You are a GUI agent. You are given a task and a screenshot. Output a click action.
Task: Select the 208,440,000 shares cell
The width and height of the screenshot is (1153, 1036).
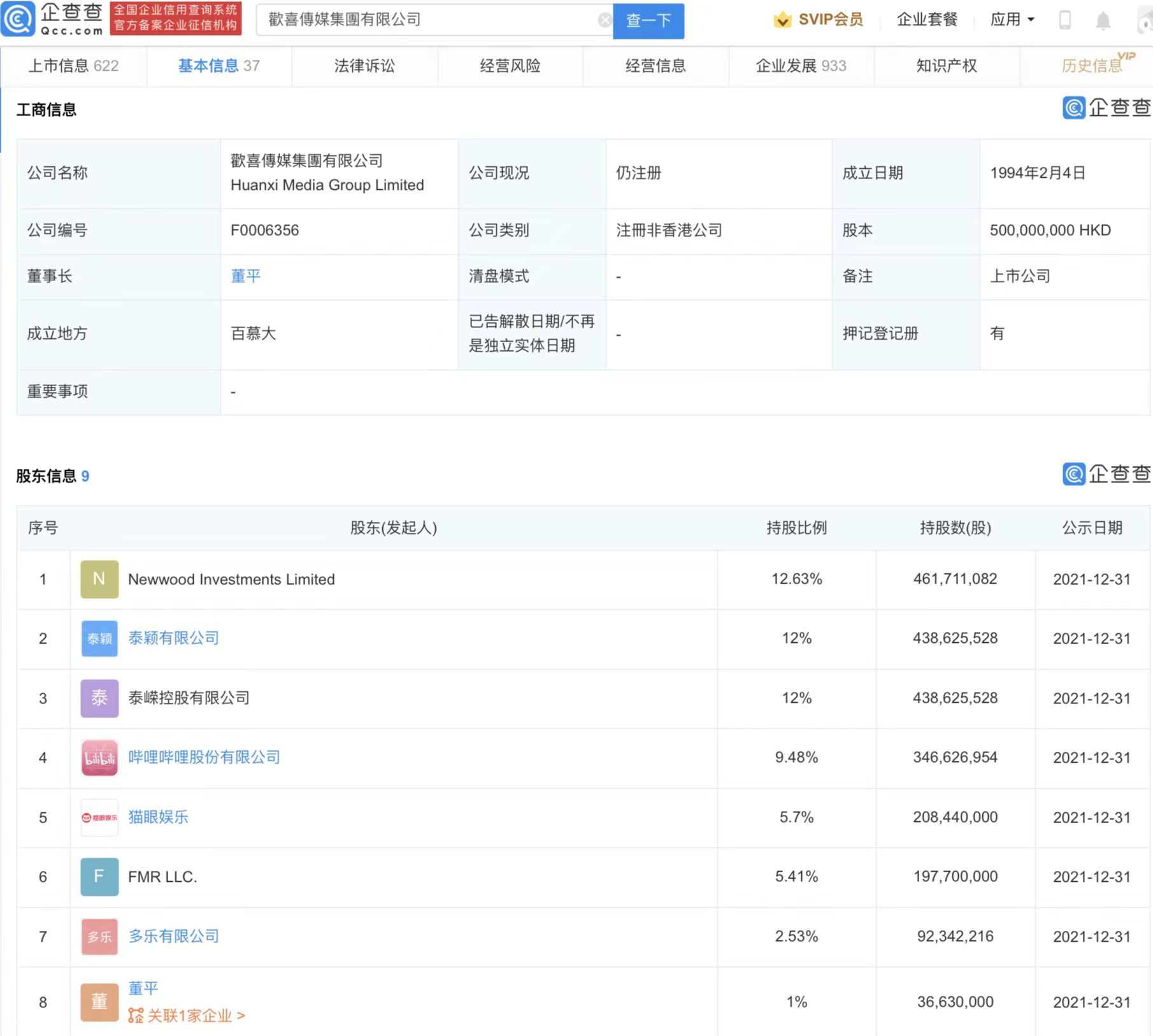955,817
